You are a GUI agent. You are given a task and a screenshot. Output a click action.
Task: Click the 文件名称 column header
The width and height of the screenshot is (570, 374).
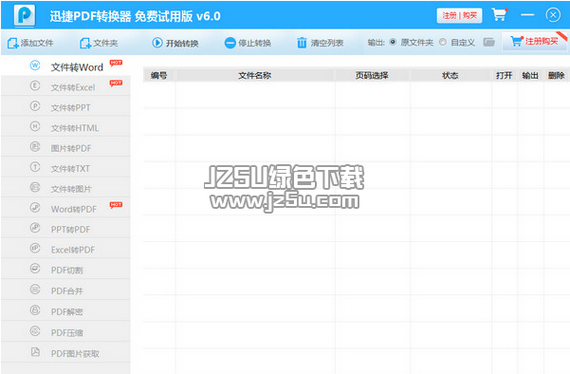(255, 75)
